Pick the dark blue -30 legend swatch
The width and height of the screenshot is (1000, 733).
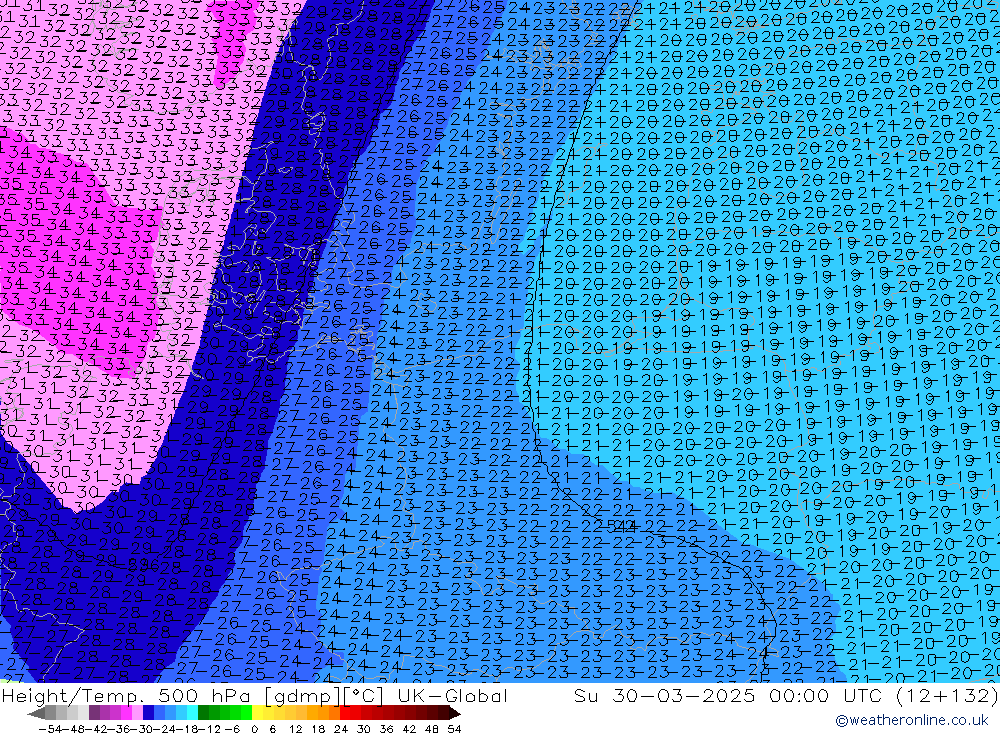(148, 713)
